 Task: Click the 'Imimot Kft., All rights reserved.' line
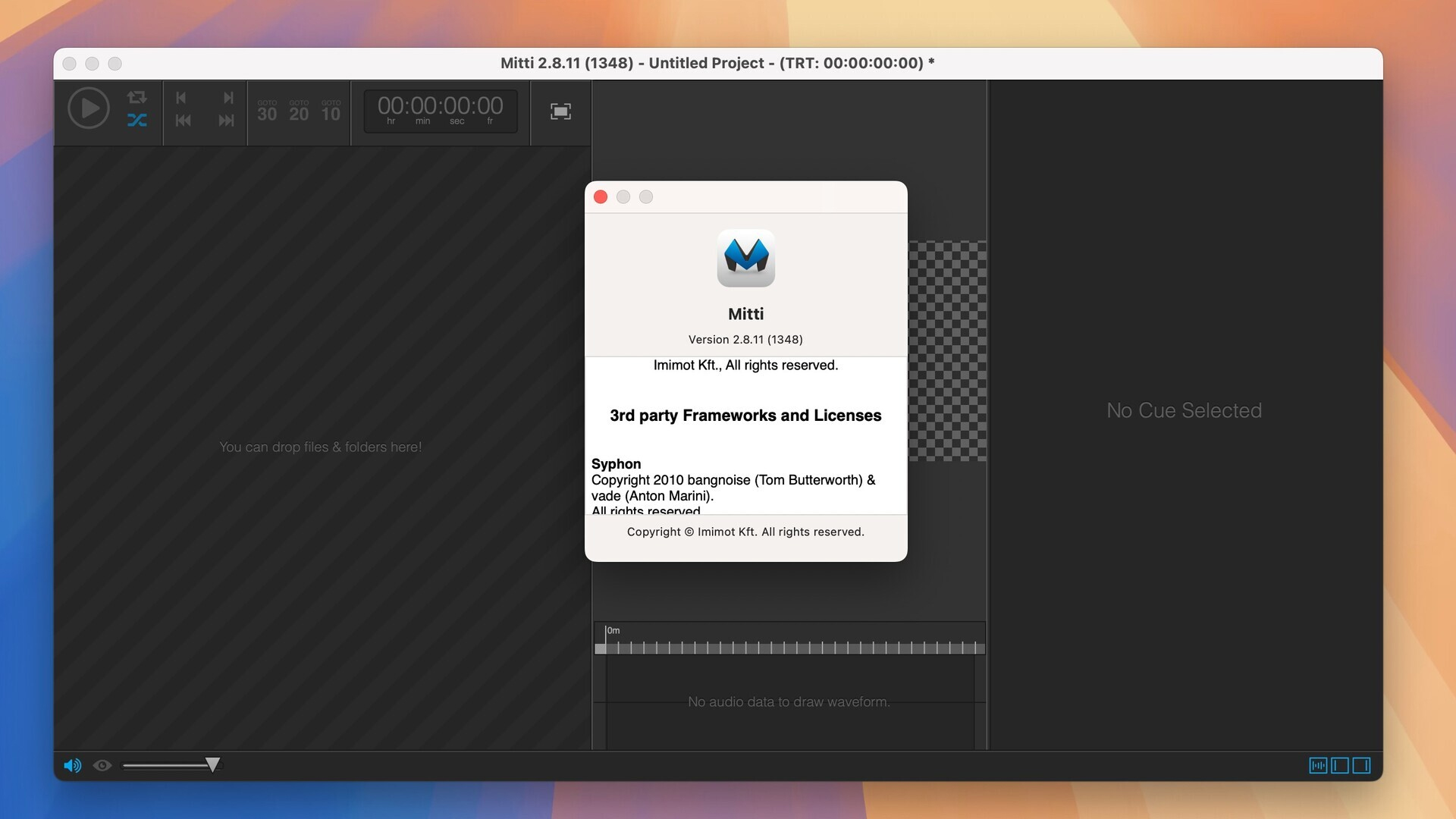pyautogui.click(x=745, y=365)
